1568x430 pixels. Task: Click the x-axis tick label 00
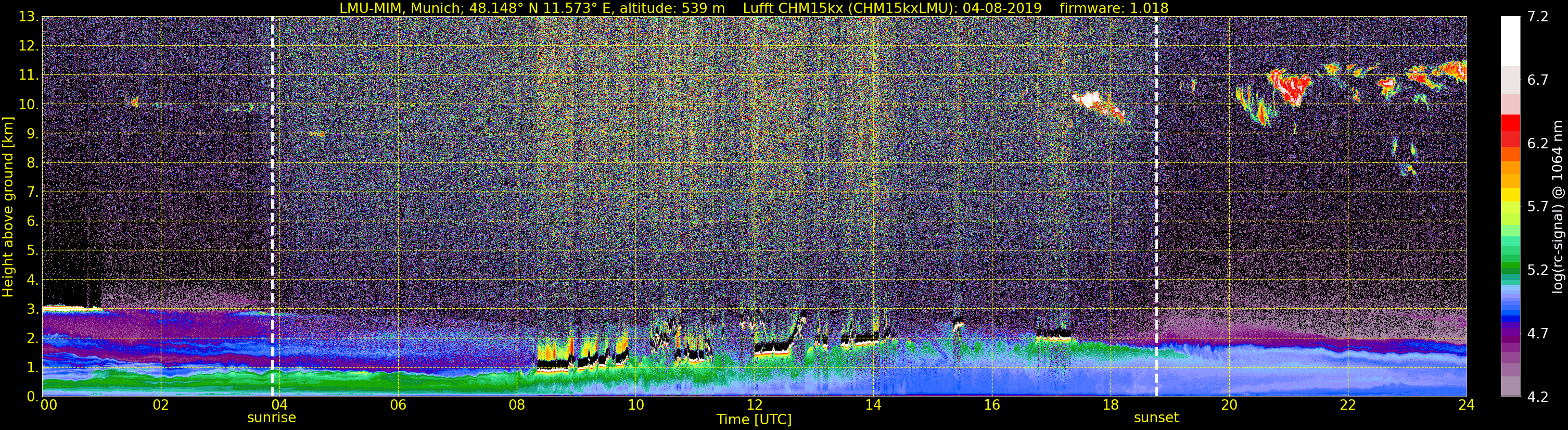(x=49, y=405)
